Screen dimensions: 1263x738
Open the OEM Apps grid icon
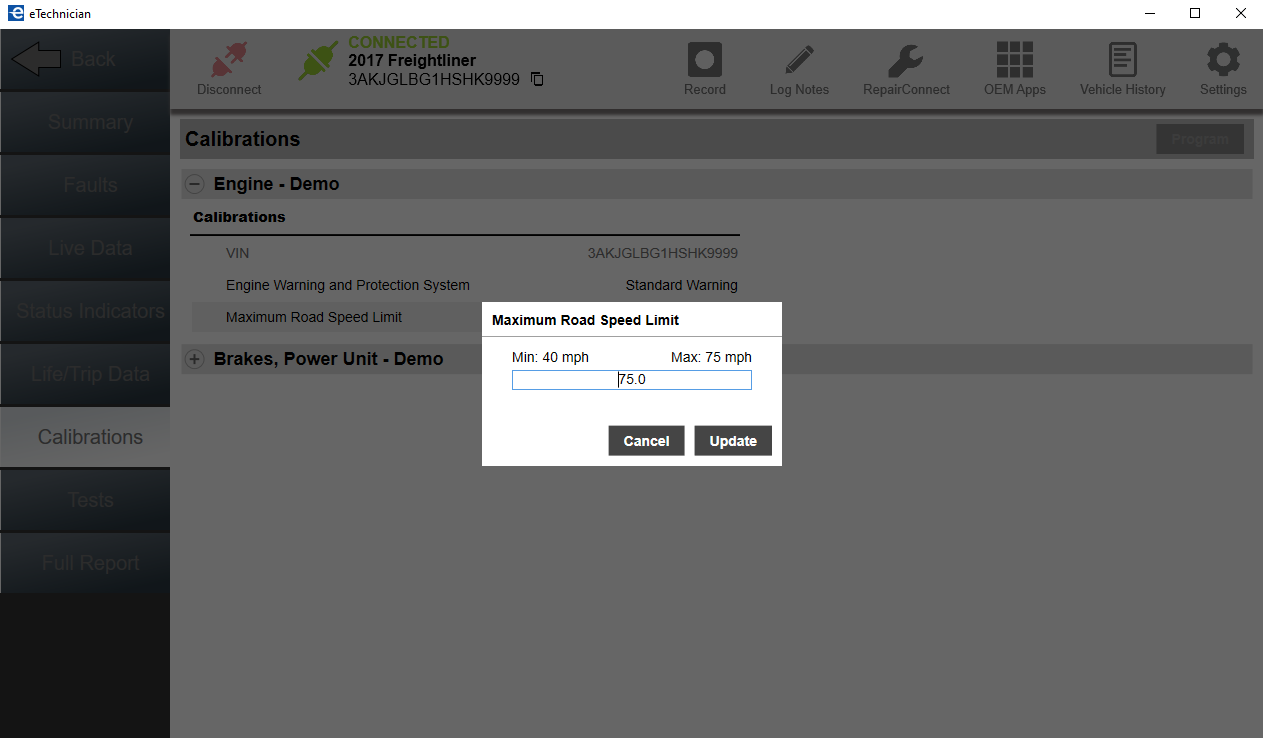pos(1014,61)
